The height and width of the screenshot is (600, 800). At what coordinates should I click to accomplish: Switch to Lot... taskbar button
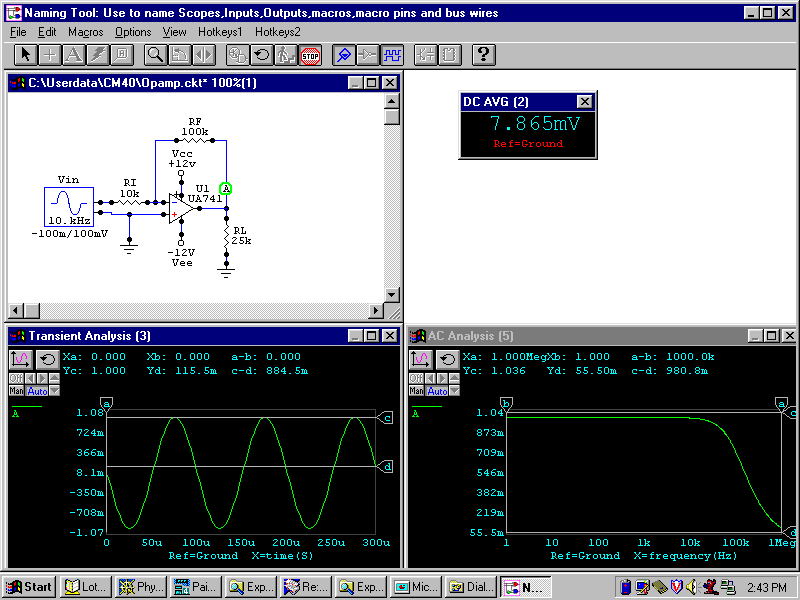click(85, 587)
